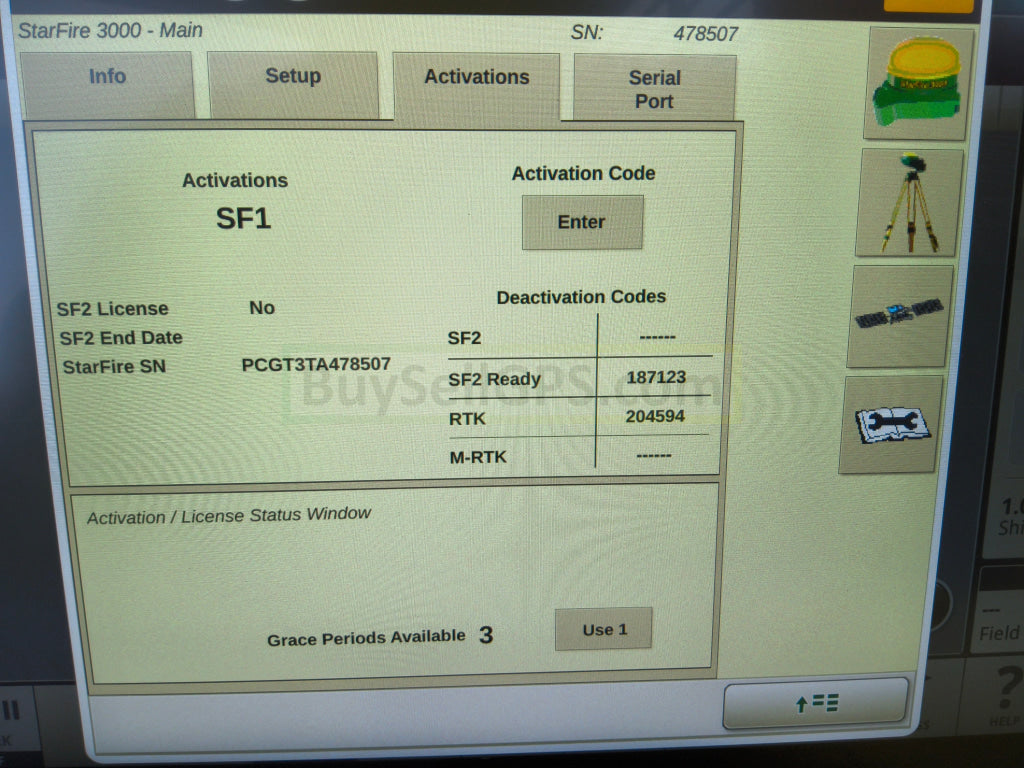The image size is (1024, 768).
Task: Open the satellite information icon
Action: 899,316
